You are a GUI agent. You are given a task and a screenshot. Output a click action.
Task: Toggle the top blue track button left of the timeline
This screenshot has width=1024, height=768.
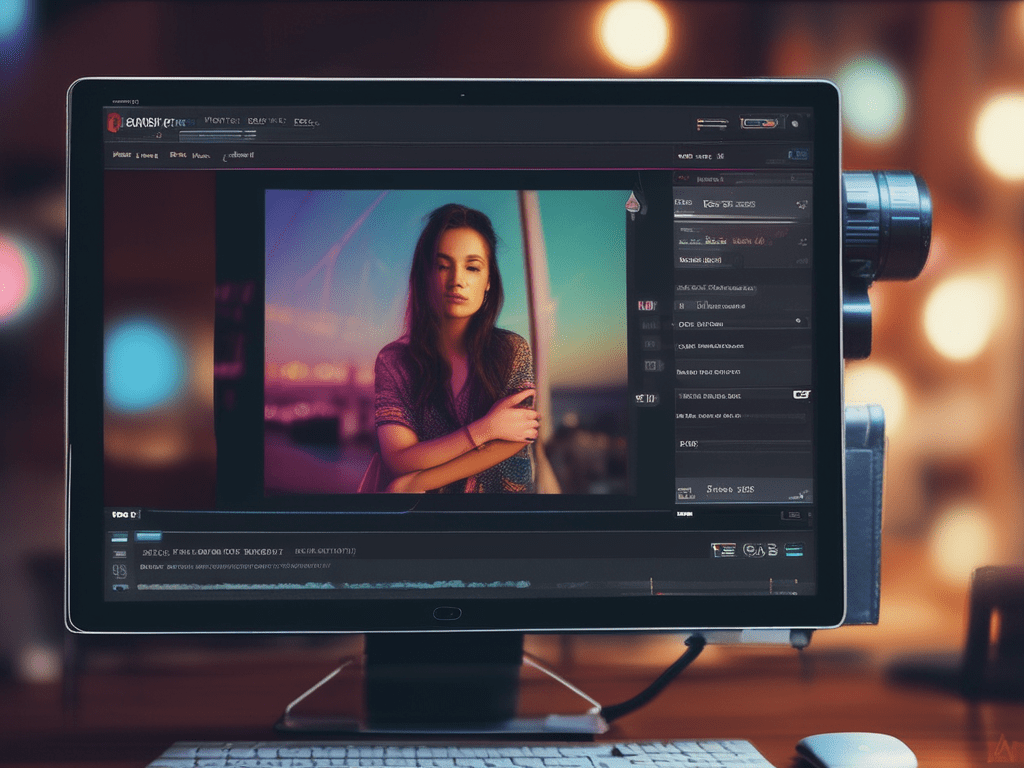(x=119, y=537)
